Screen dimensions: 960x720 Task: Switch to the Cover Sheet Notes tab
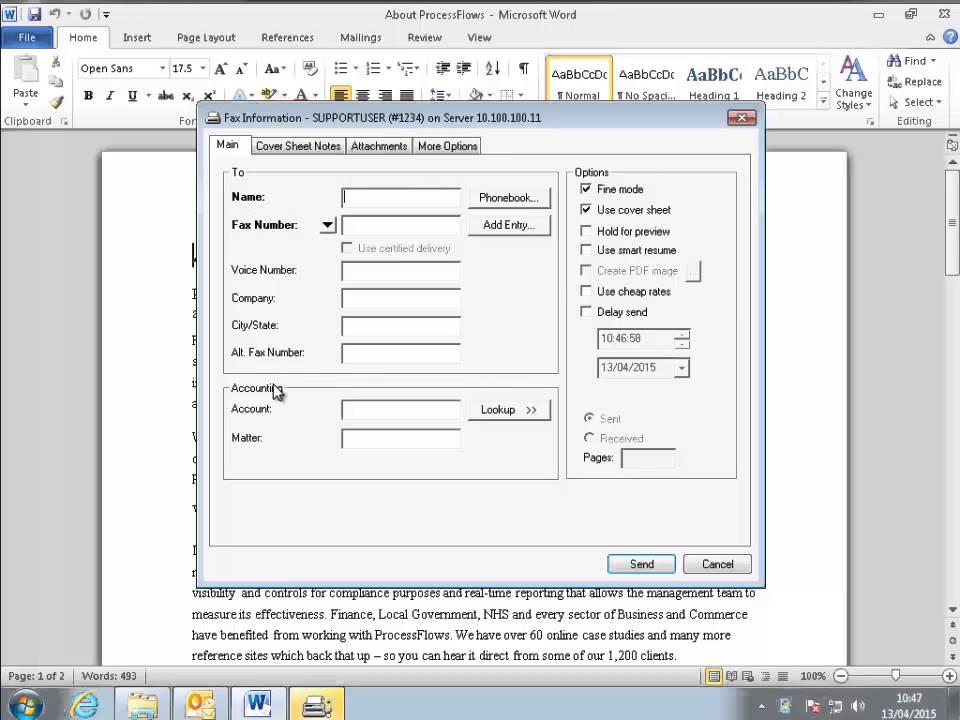pyautogui.click(x=298, y=146)
